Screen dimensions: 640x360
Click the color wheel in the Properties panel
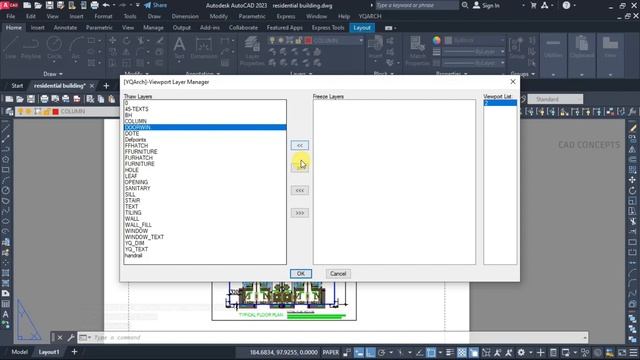tap(437, 40)
